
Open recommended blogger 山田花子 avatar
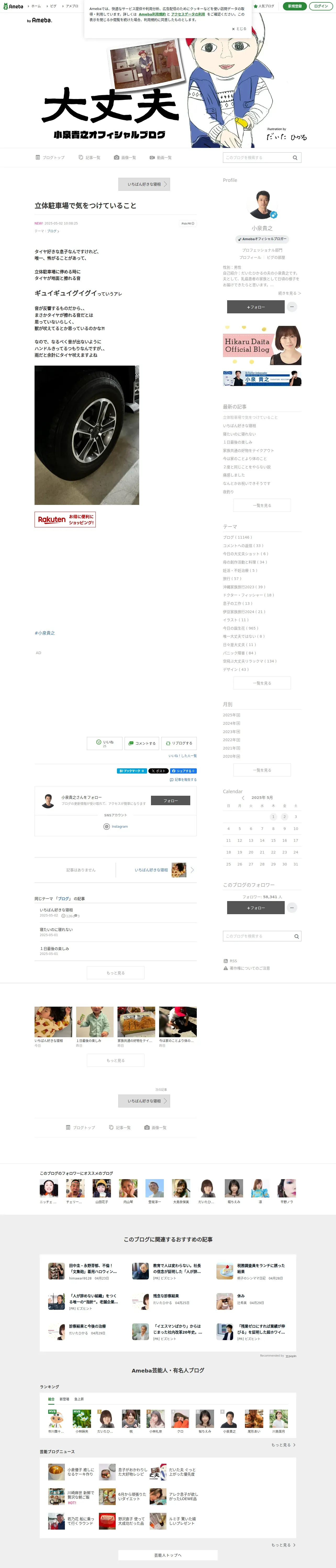(101, 1189)
